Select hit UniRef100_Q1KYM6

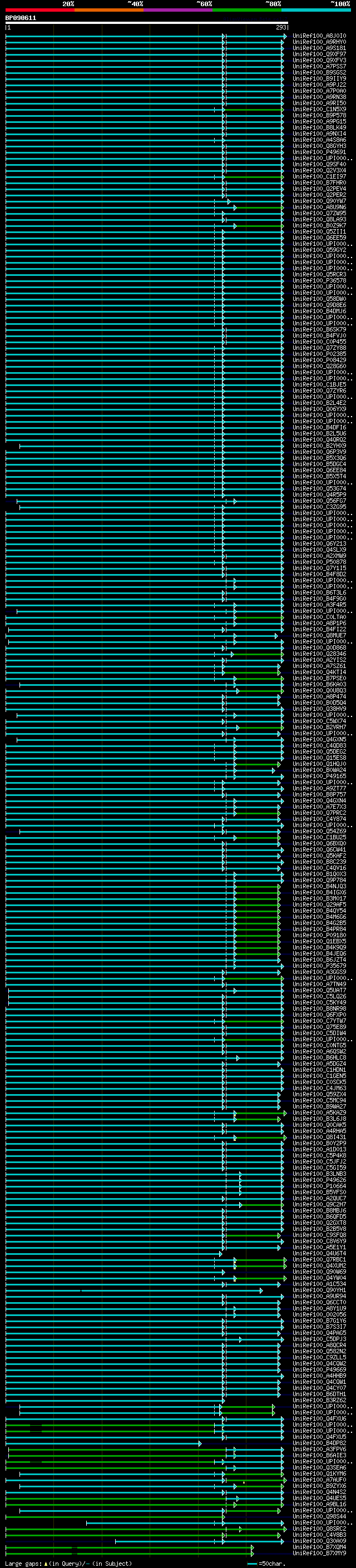(319, 1473)
